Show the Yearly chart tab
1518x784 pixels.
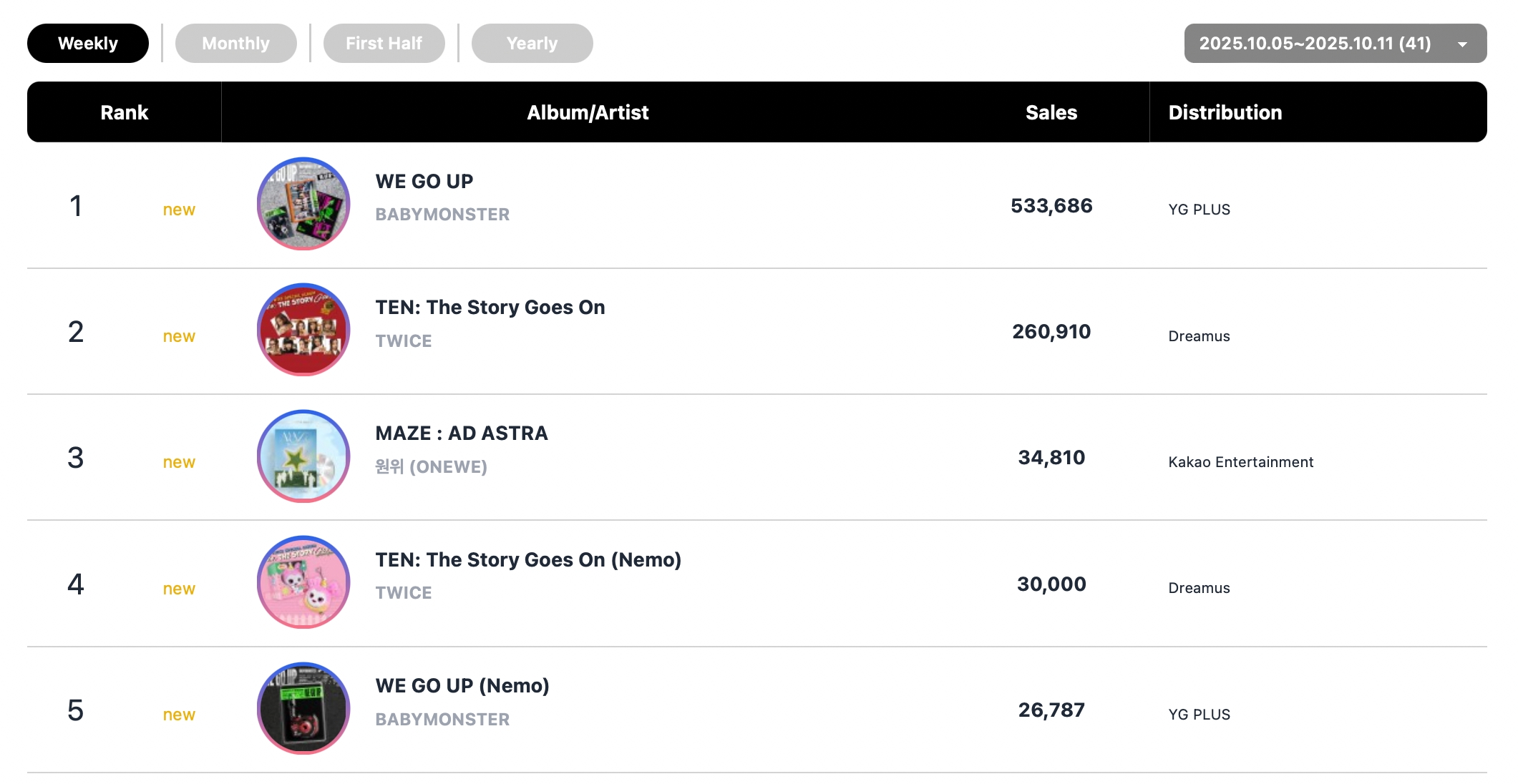pos(532,44)
